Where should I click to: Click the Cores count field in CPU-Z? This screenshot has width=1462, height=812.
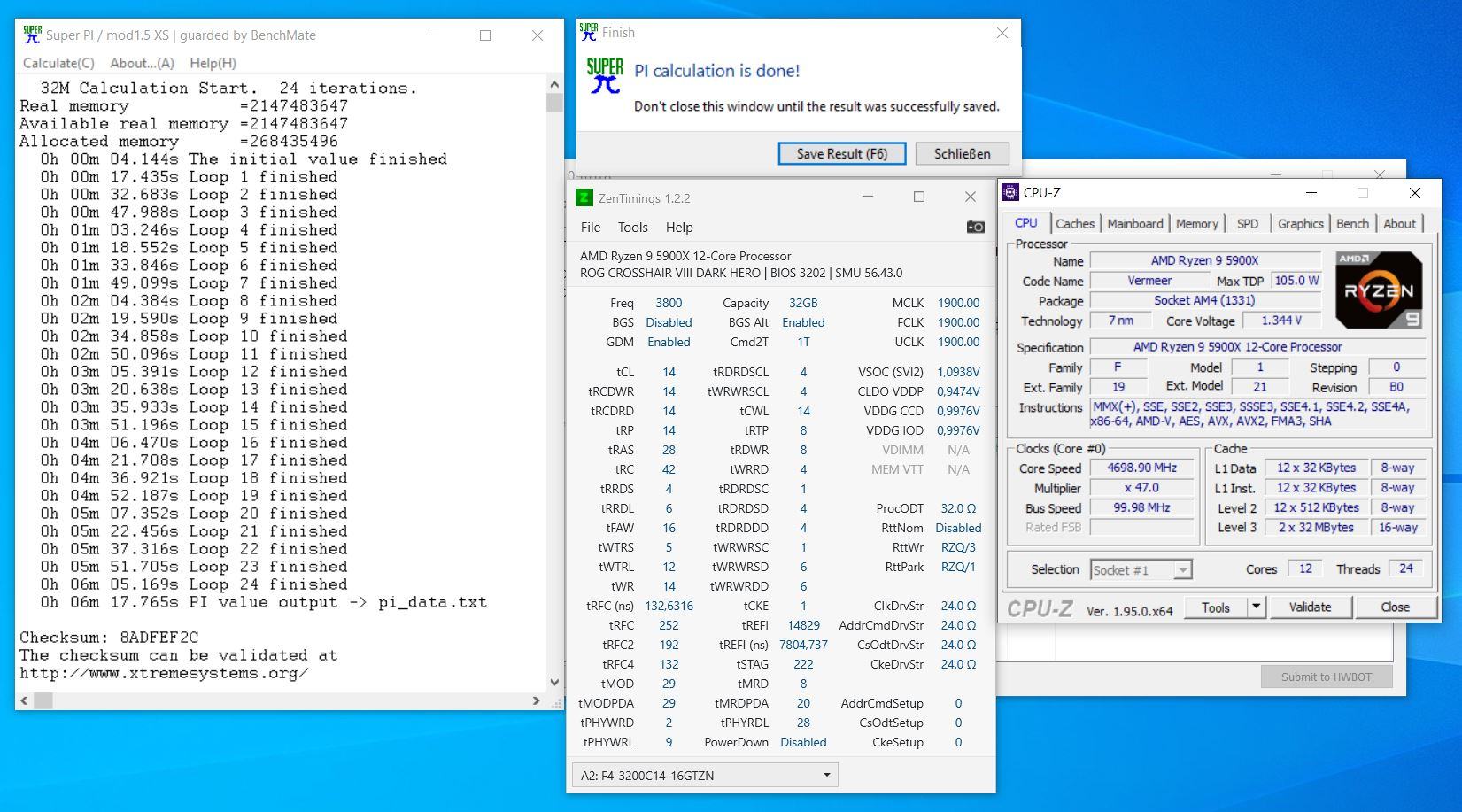1305,568
